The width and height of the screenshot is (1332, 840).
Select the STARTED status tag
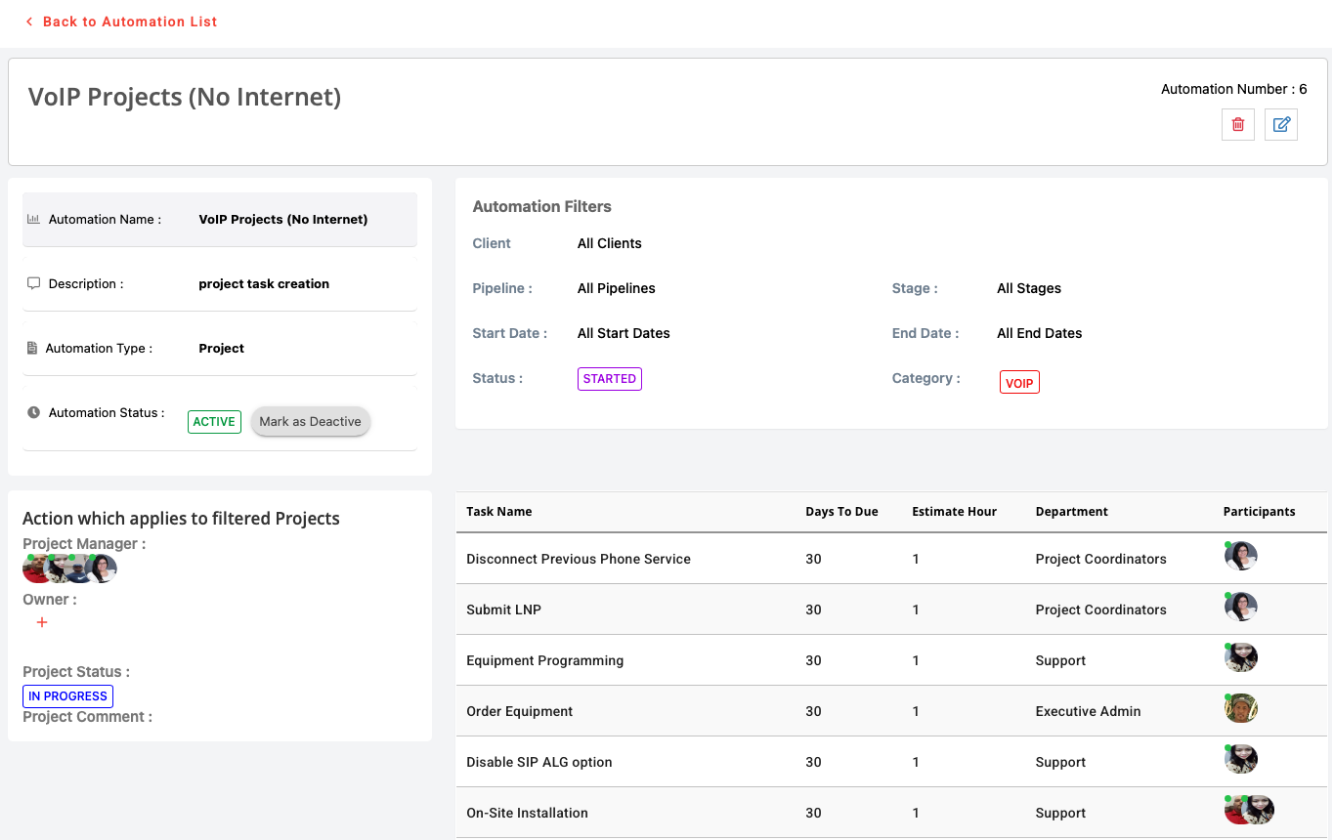pos(609,379)
